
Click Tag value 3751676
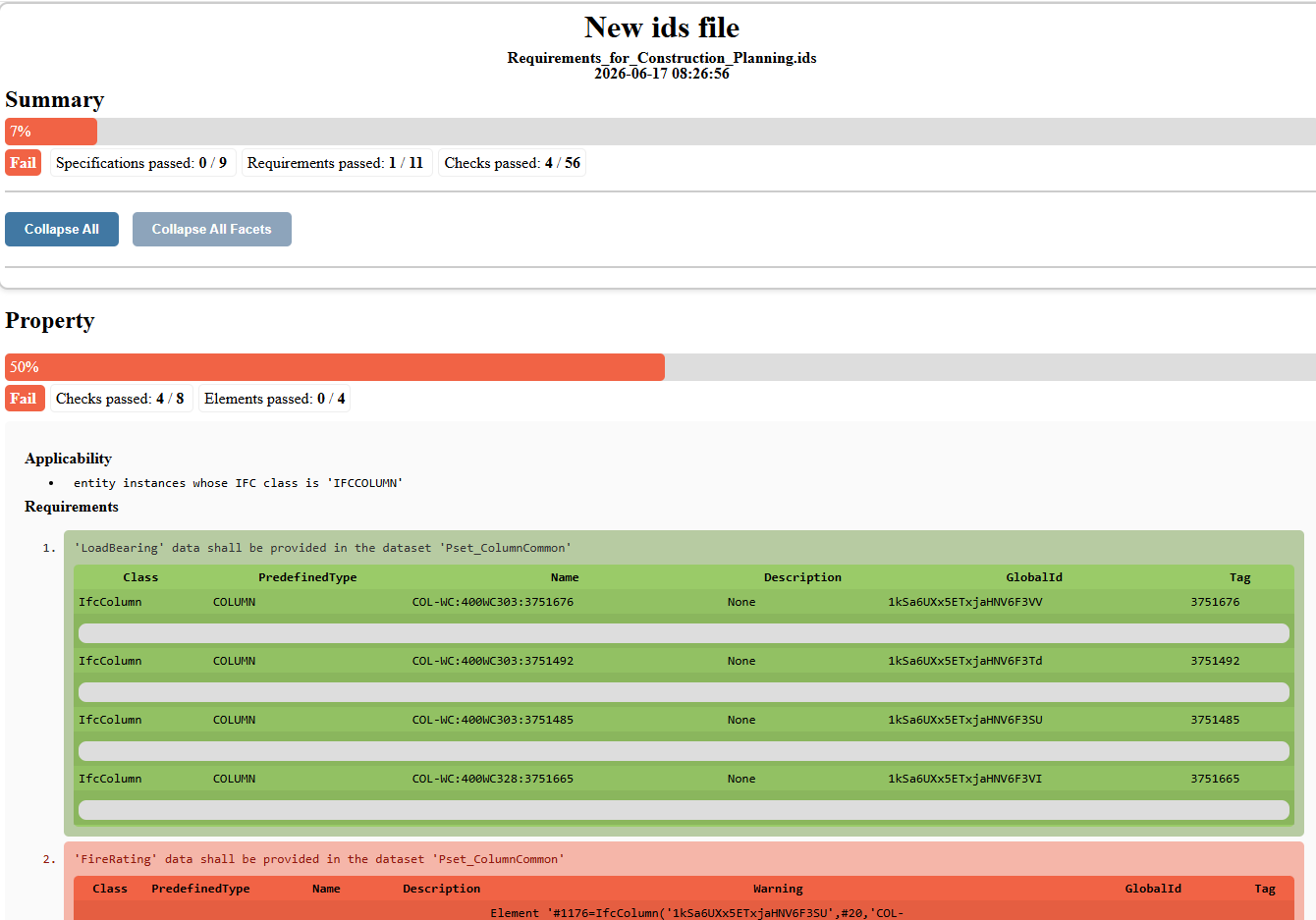click(1215, 602)
